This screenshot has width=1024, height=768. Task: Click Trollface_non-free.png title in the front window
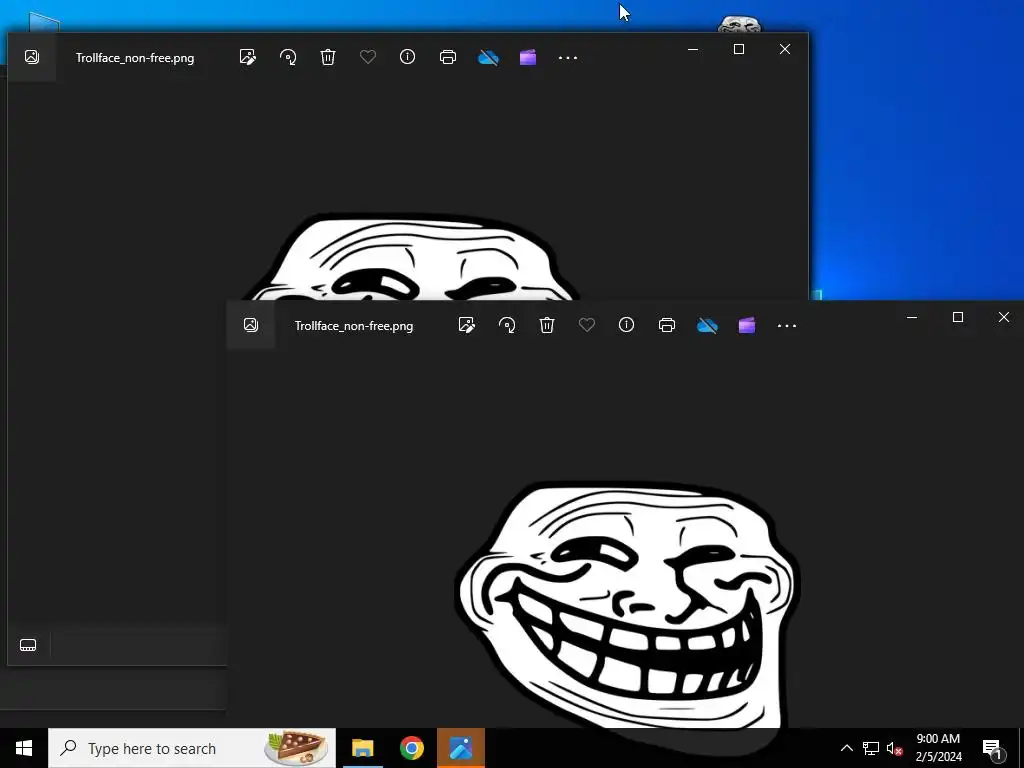(354, 326)
